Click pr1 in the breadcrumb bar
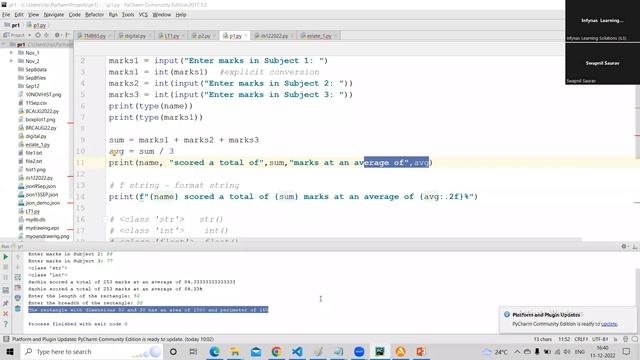This screenshot has width=640, height=360. point(12,25)
